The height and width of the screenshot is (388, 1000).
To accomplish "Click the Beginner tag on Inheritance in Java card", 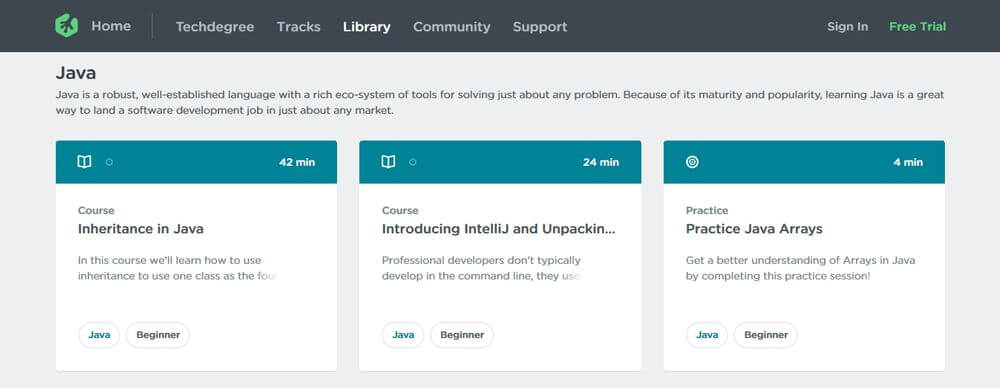I will tap(158, 335).
